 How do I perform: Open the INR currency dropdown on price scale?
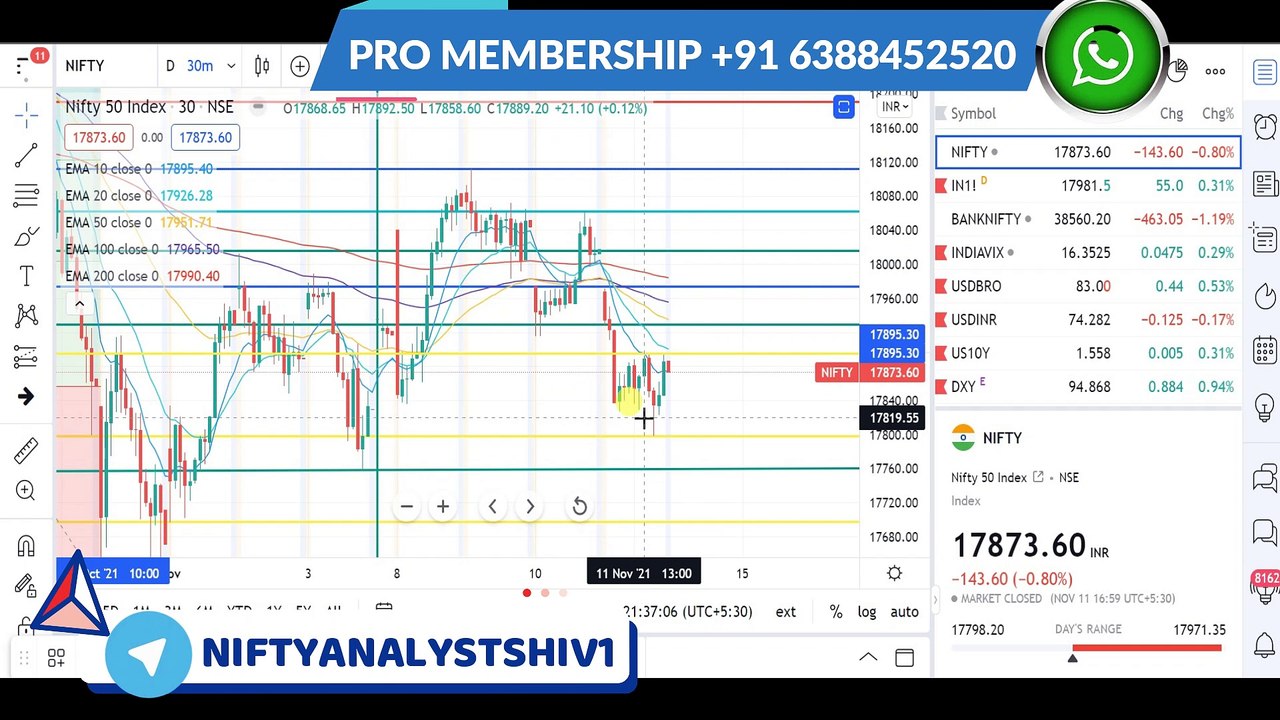(x=895, y=107)
